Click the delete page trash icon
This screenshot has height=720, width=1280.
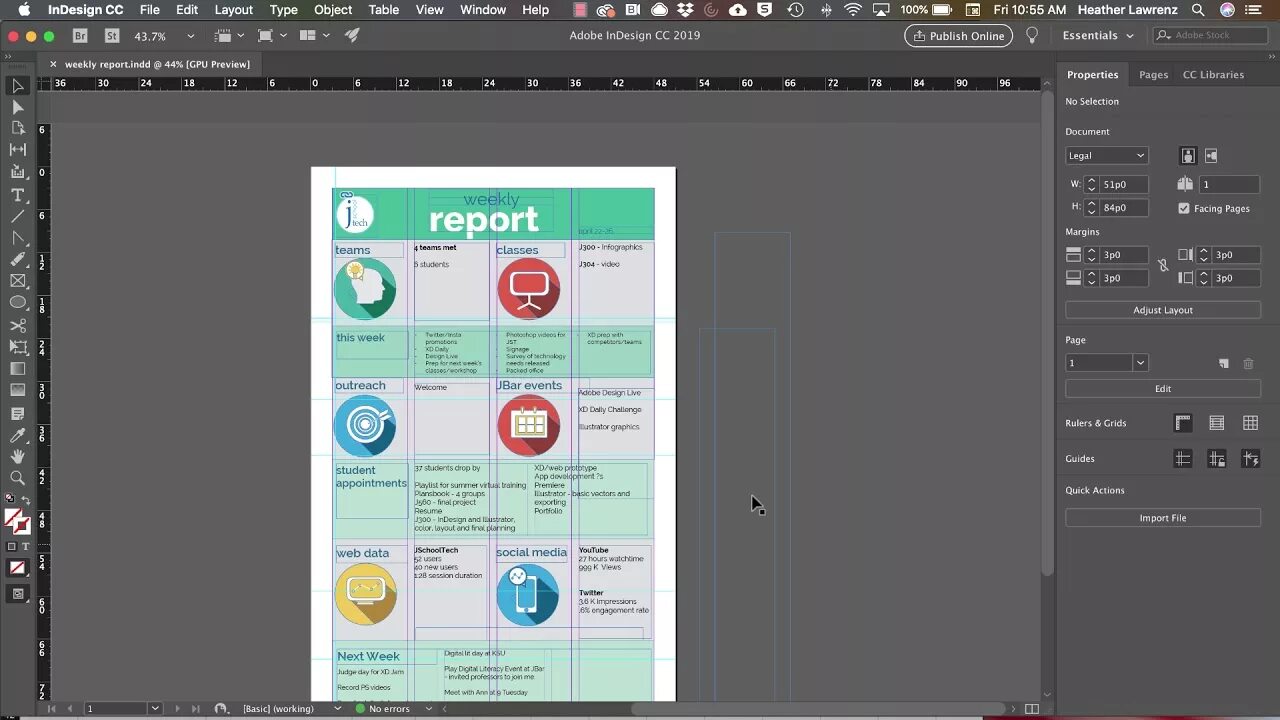(1248, 364)
